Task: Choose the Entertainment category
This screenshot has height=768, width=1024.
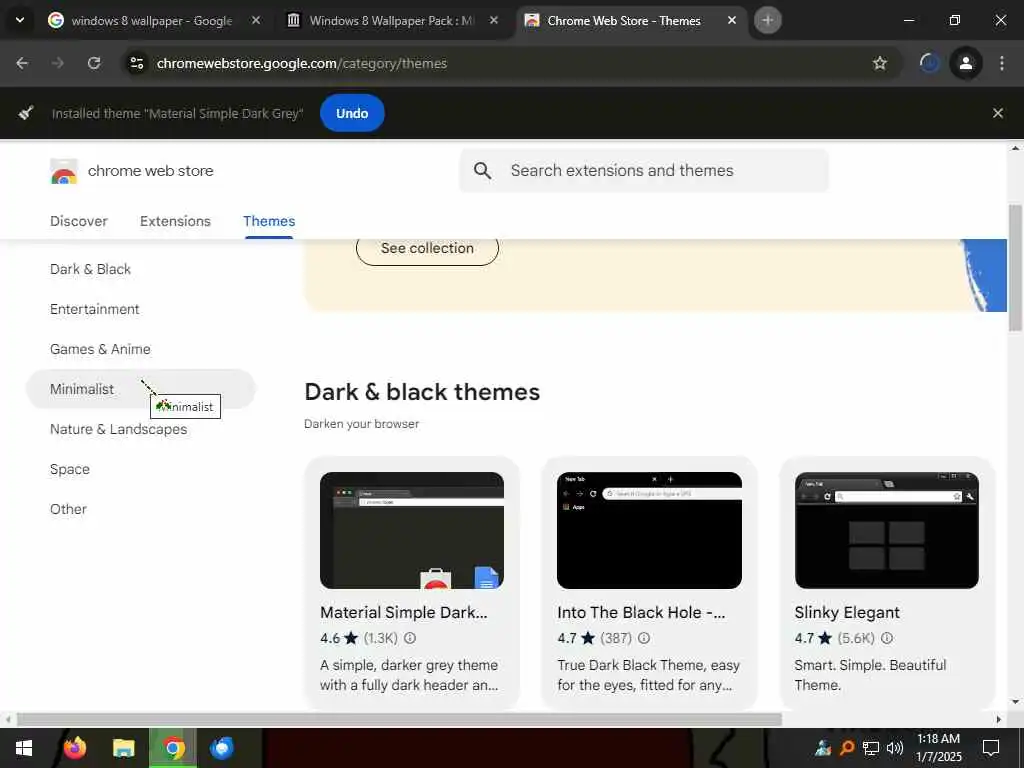Action: tap(95, 309)
